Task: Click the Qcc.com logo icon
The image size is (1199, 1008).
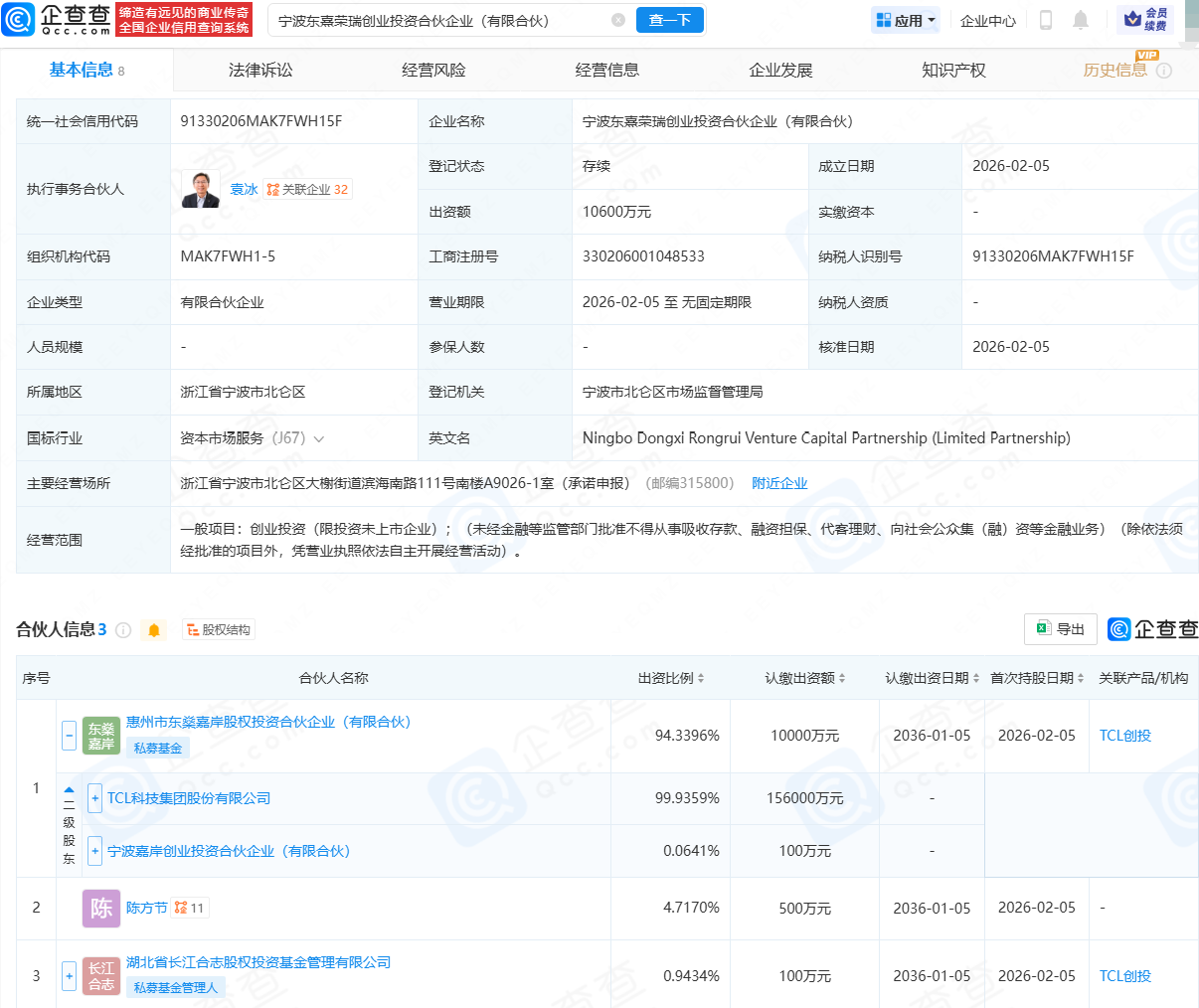Action: [19, 20]
